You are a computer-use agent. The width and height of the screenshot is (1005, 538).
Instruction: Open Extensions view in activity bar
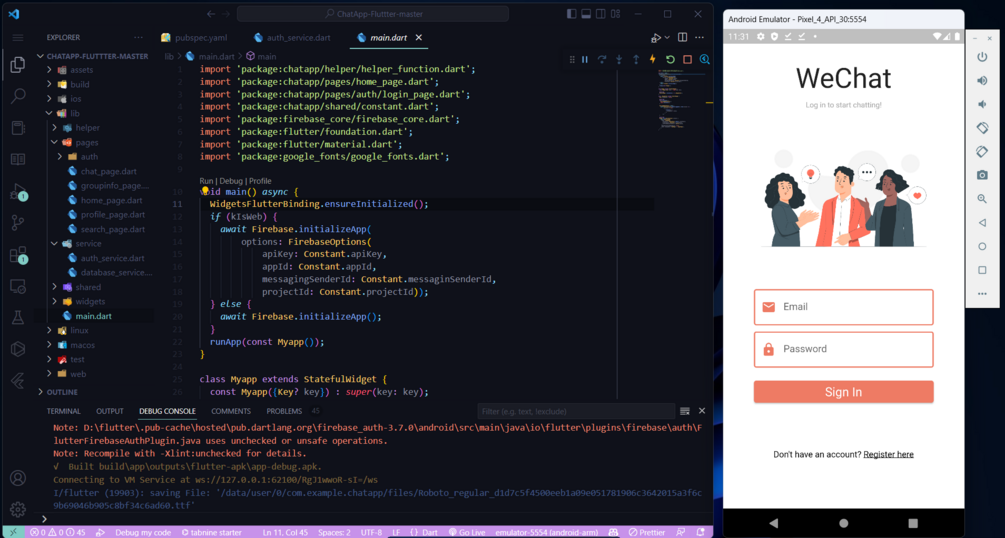coord(18,255)
